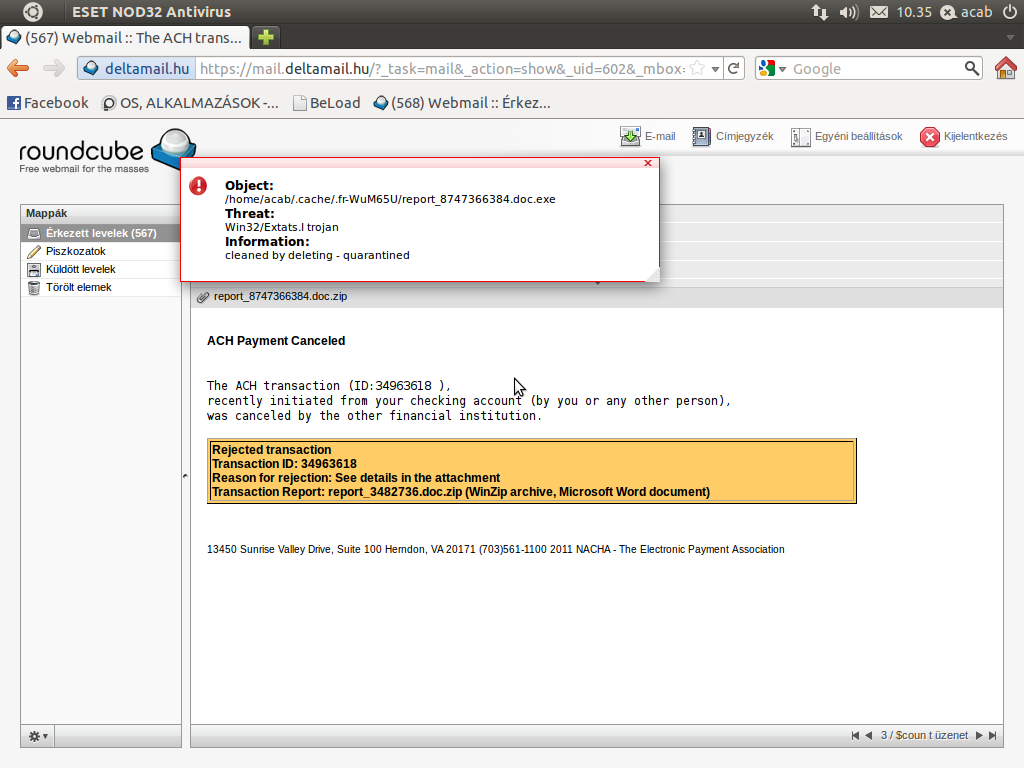This screenshot has width=1024, height=768.
Task: Open the power session menu icon
Action: (1010, 12)
